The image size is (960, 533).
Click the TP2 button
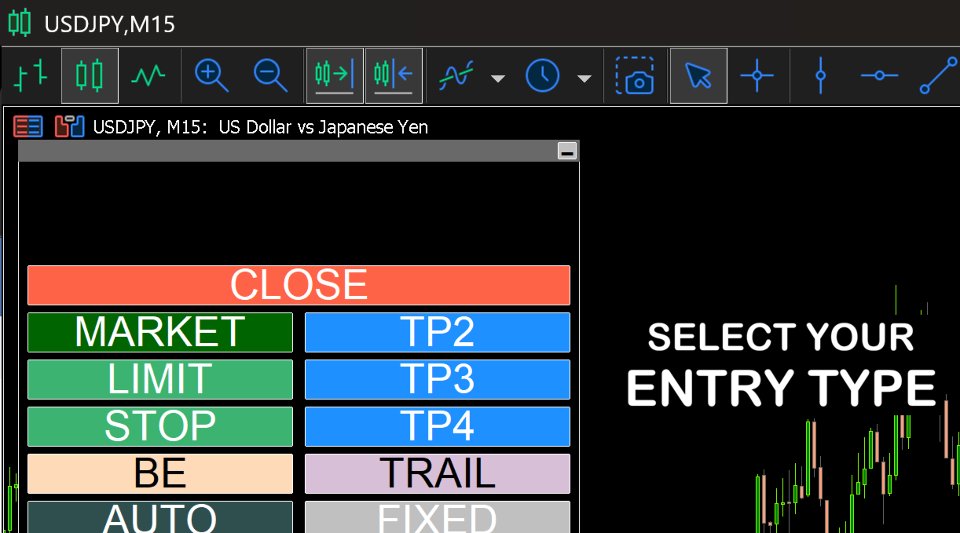click(437, 332)
